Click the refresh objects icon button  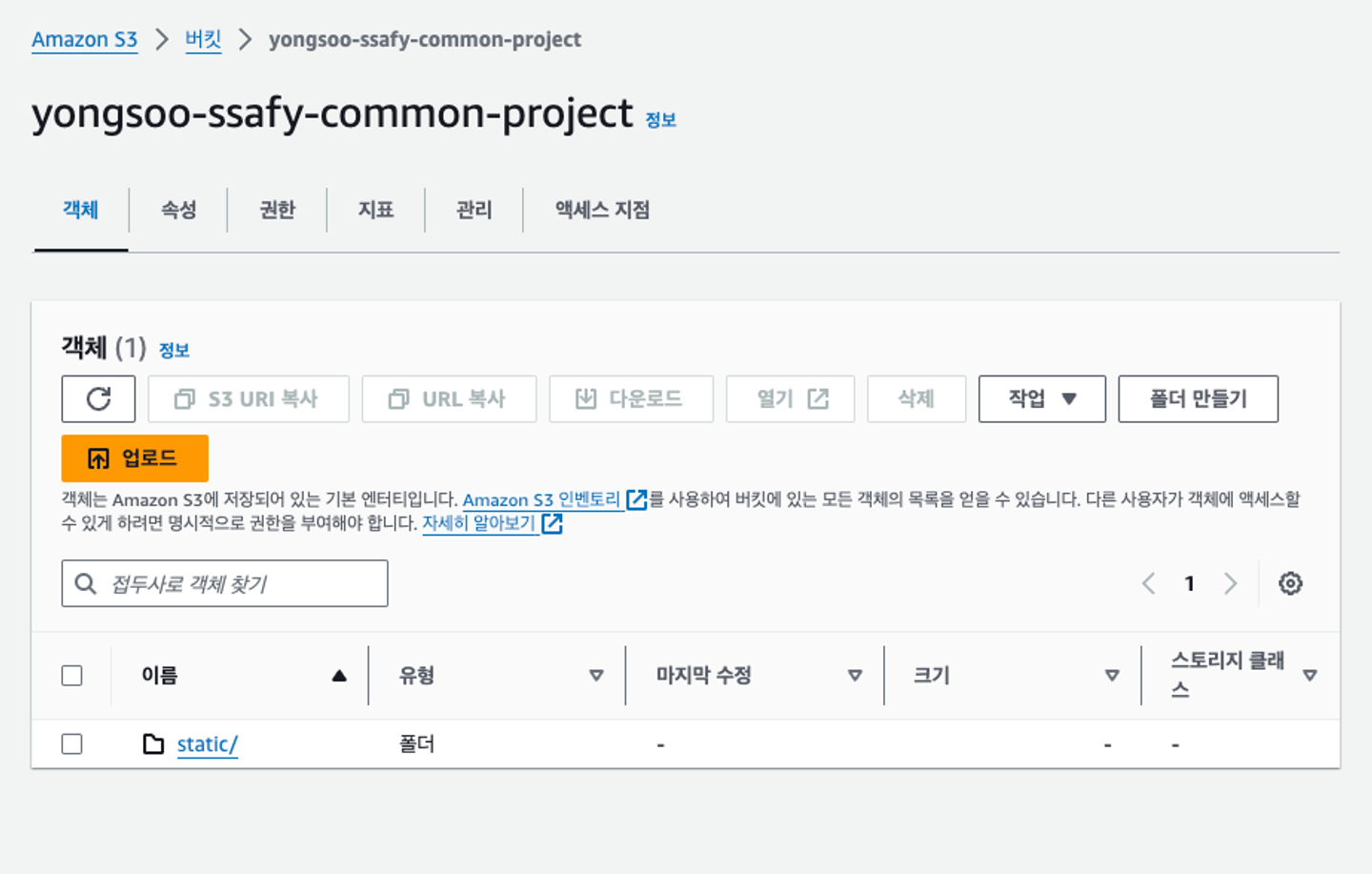98,398
